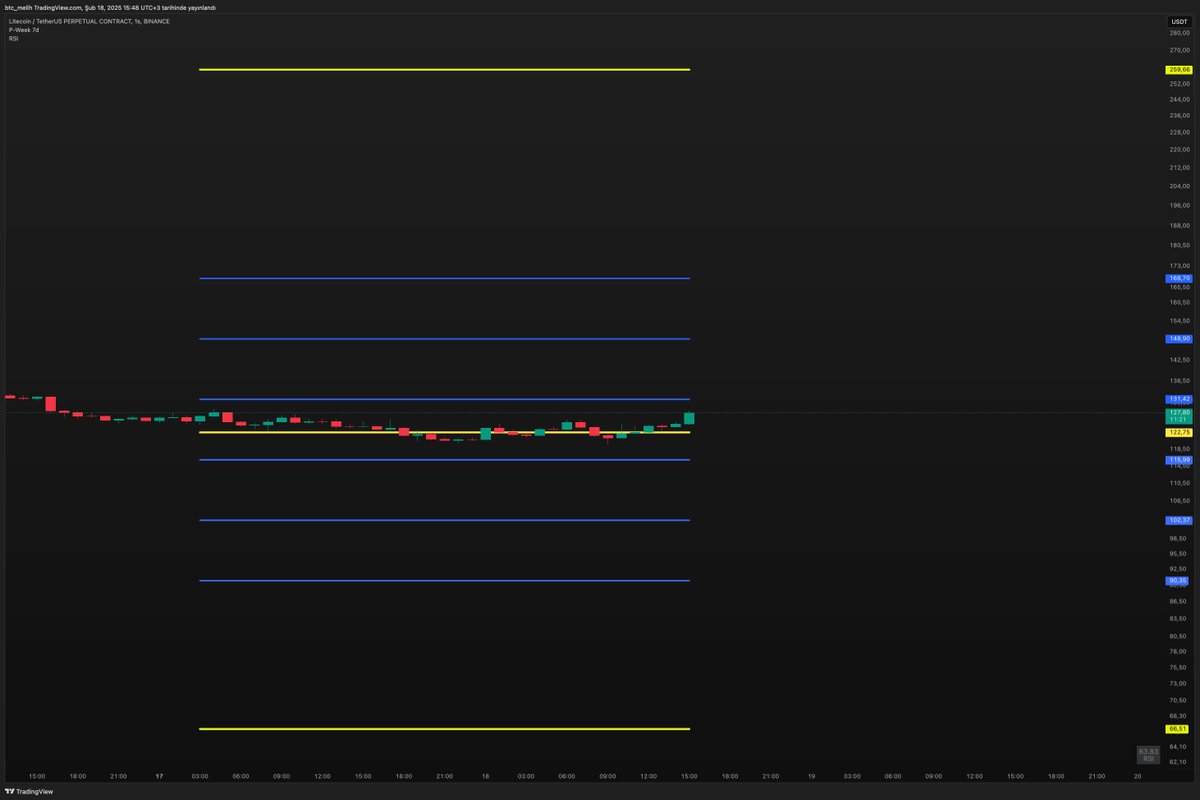Click the blue 102,37 price label
The width and height of the screenshot is (1200, 800).
(x=1177, y=519)
